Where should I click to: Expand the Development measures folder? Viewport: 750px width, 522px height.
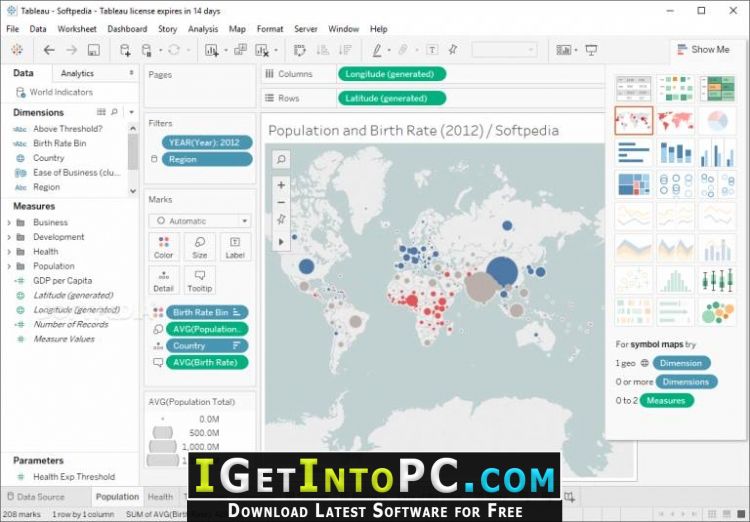pyautogui.click(x=9, y=237)
